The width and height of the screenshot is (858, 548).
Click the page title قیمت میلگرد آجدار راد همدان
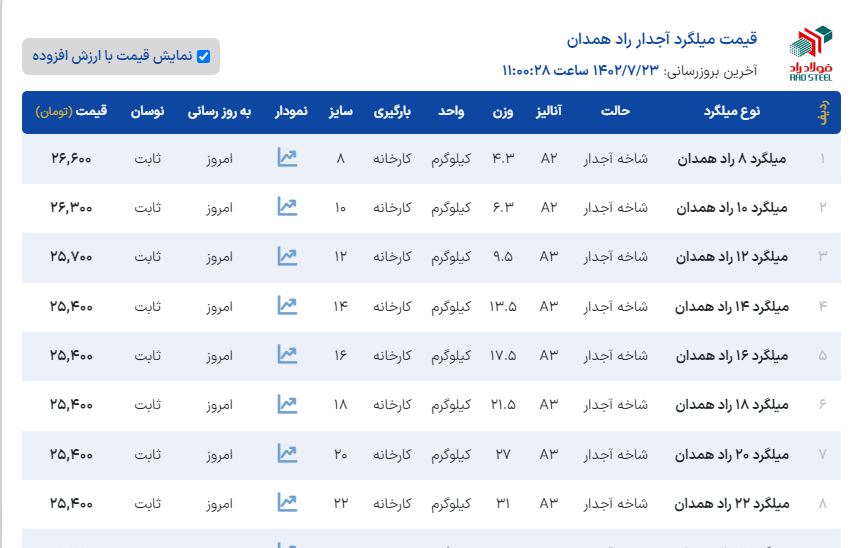662,39
